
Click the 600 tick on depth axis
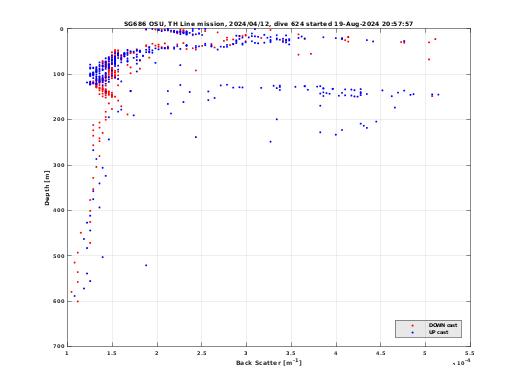pyautogui.click(x=59, y=301)
